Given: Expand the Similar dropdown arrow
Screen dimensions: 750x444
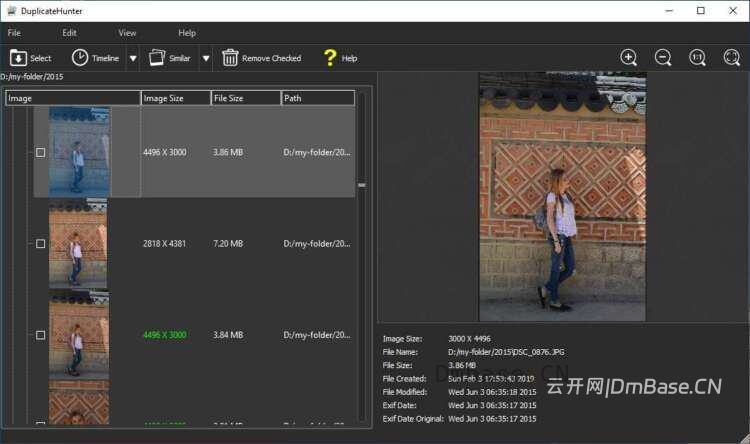Looking at the screenshot, I should pyautogui.click(x=206, y=58).
